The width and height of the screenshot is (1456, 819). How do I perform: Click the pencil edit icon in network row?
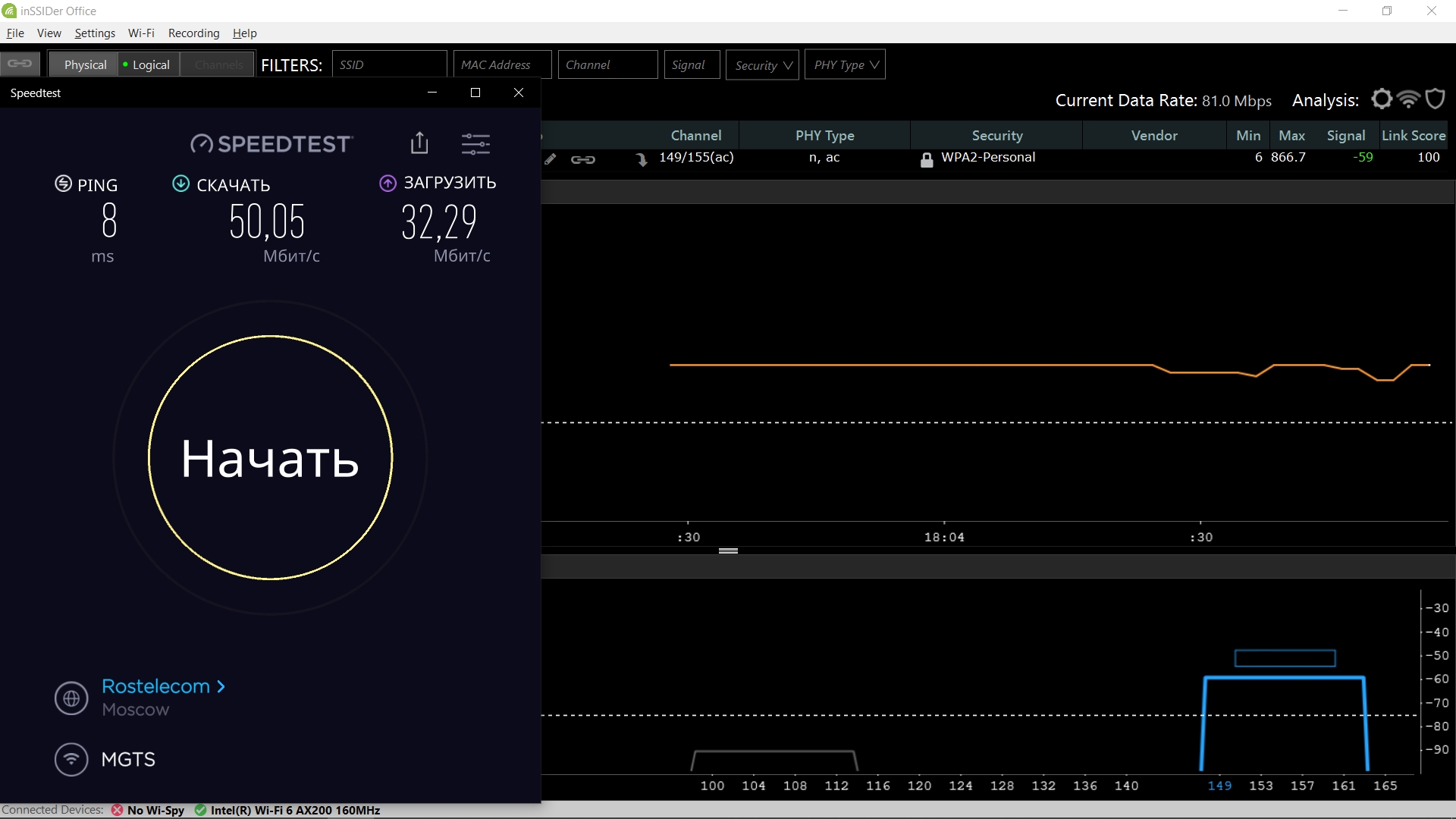pos(551,159)
